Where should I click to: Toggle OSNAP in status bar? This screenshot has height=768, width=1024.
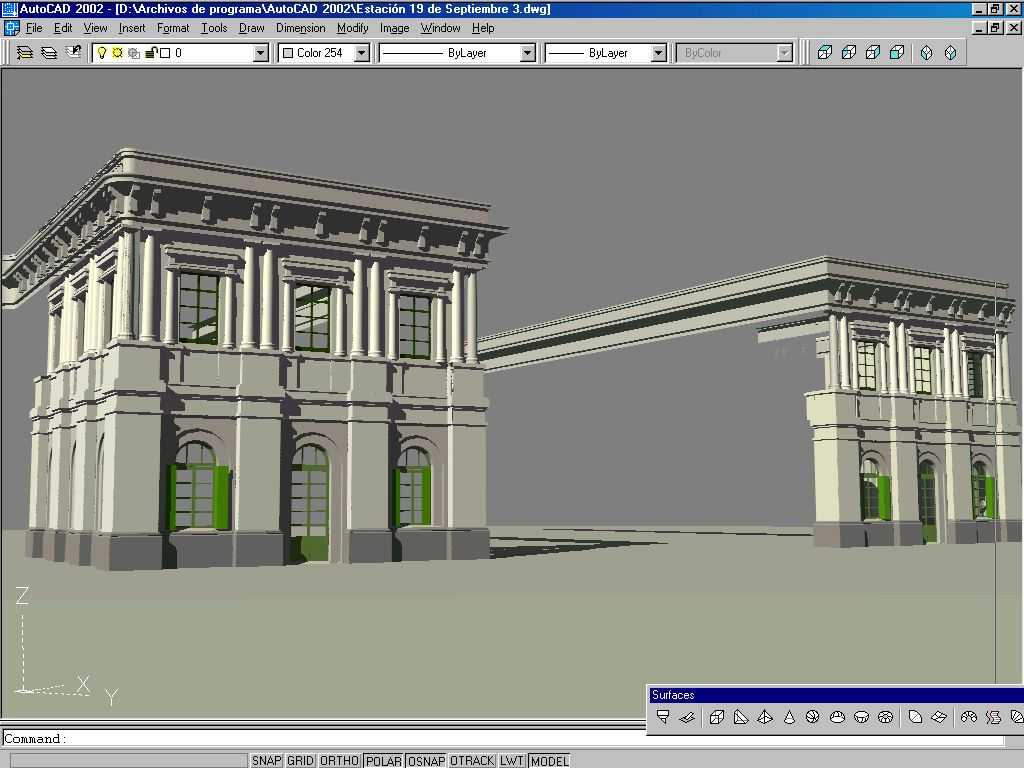click(x=426, y=761)
